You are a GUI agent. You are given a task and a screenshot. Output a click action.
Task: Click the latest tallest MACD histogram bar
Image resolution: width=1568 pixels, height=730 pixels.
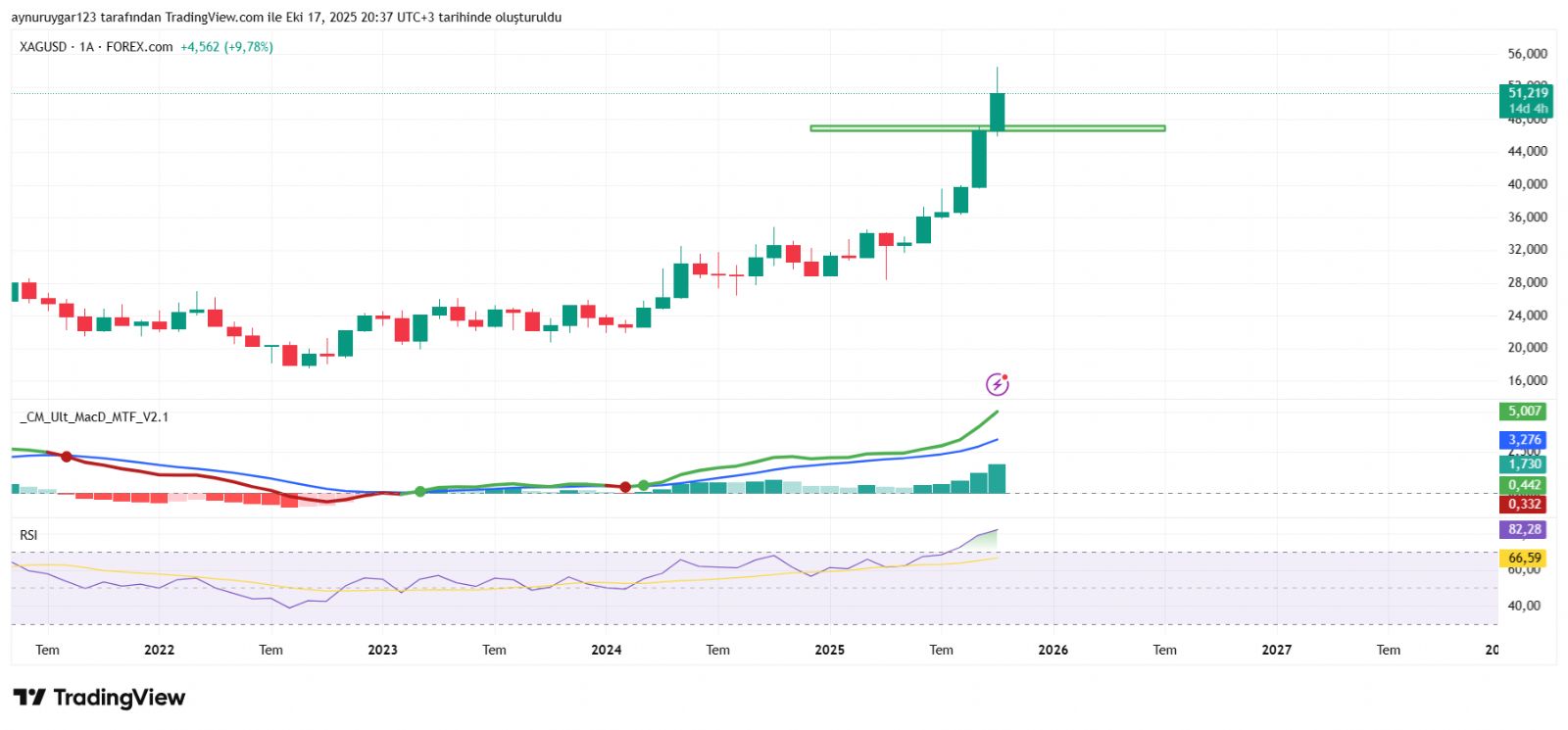(x=998, y=478)
